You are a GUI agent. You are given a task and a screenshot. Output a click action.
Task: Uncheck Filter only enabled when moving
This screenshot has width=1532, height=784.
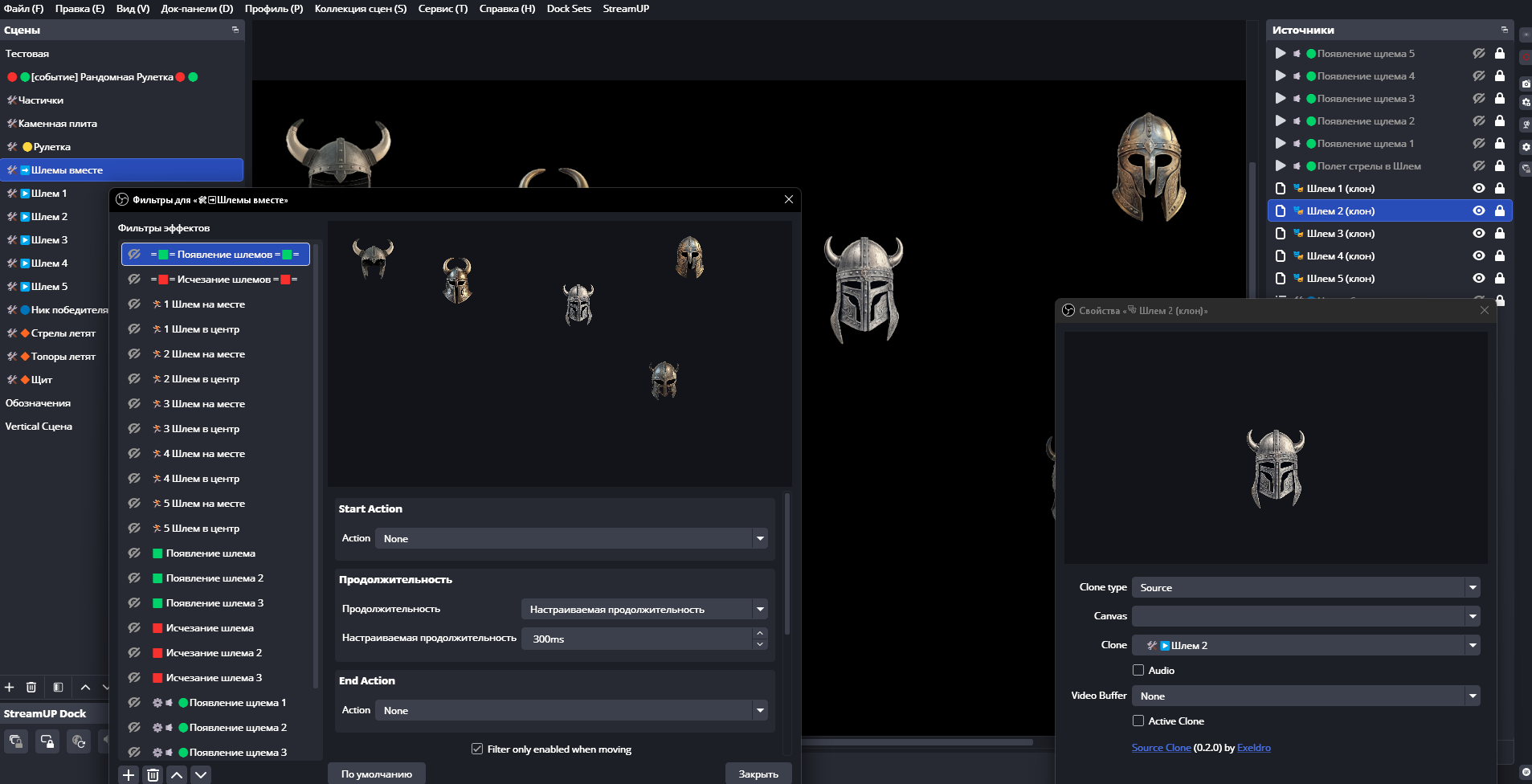tap(477, 749)
